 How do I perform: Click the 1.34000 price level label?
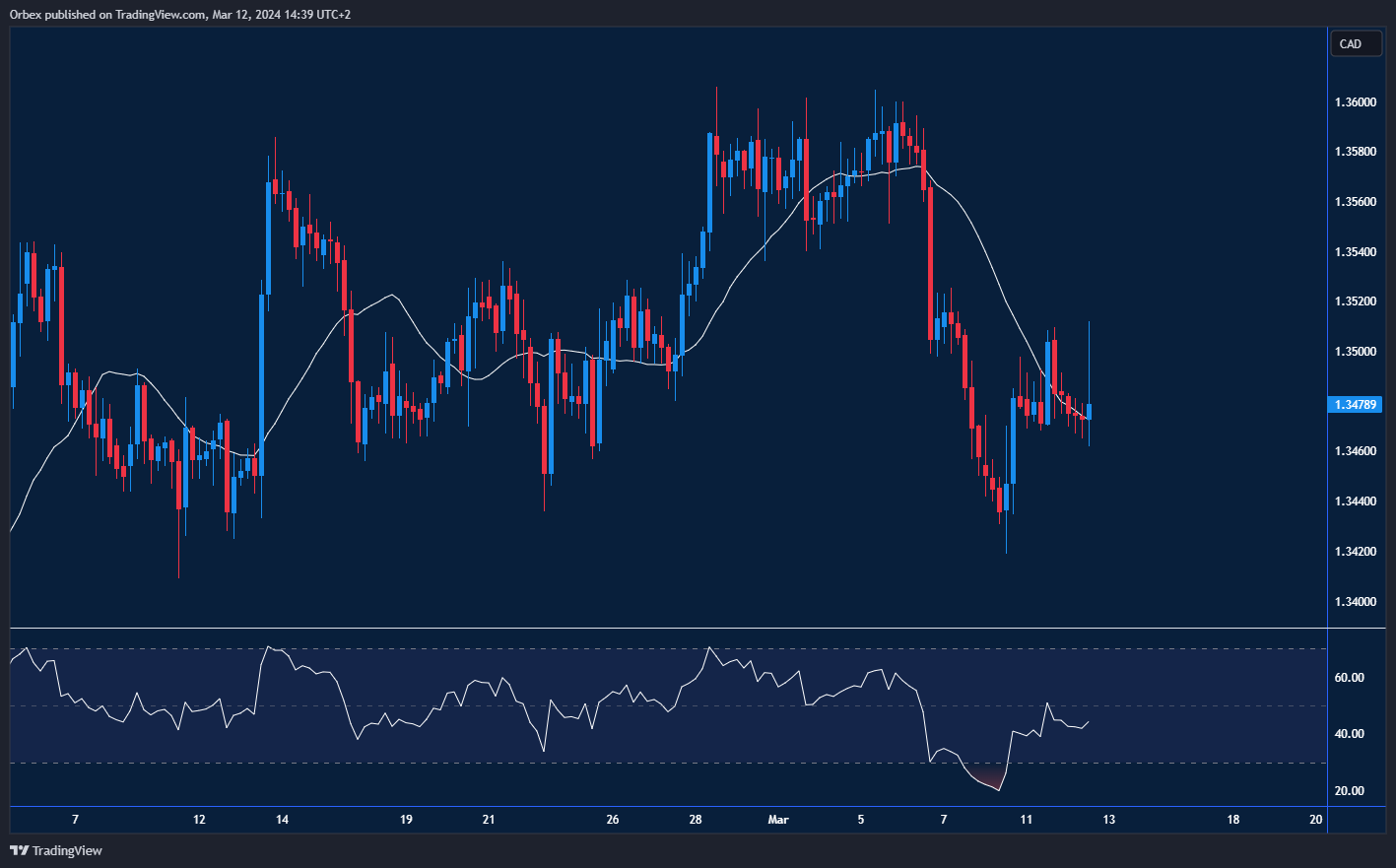1356,601
